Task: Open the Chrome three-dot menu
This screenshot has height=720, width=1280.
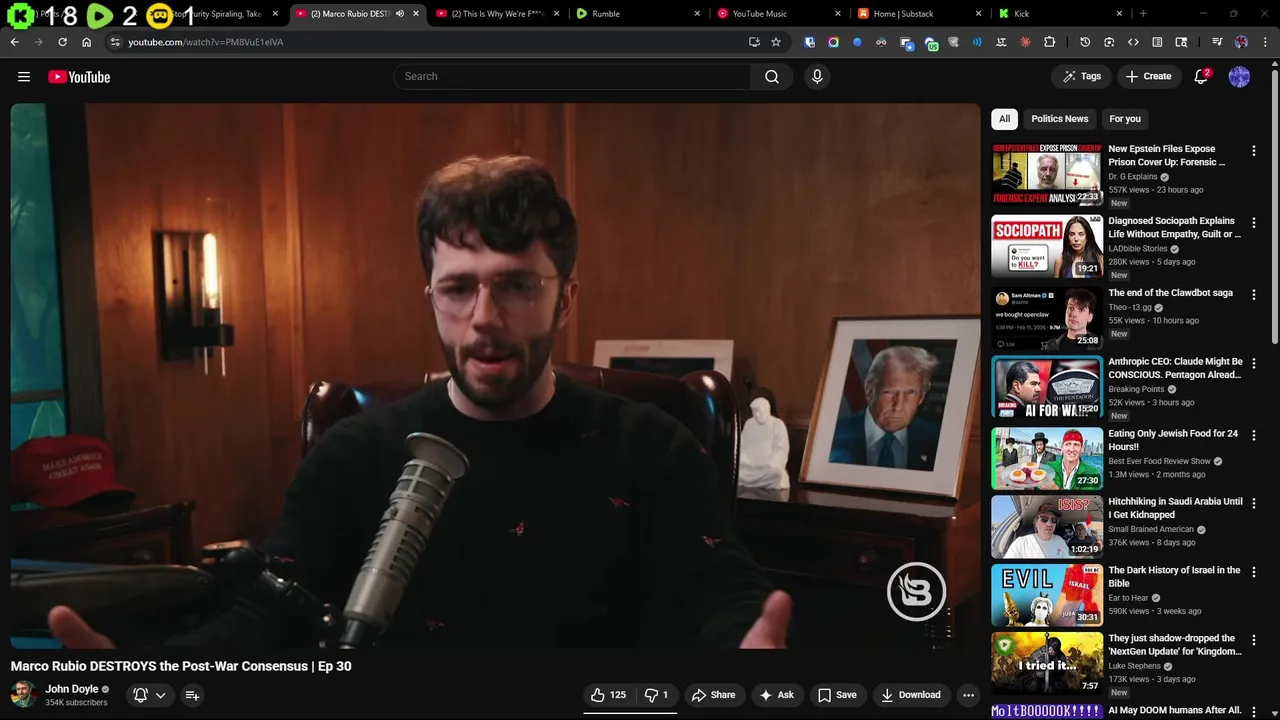Action: click(x=1264, y=42)
